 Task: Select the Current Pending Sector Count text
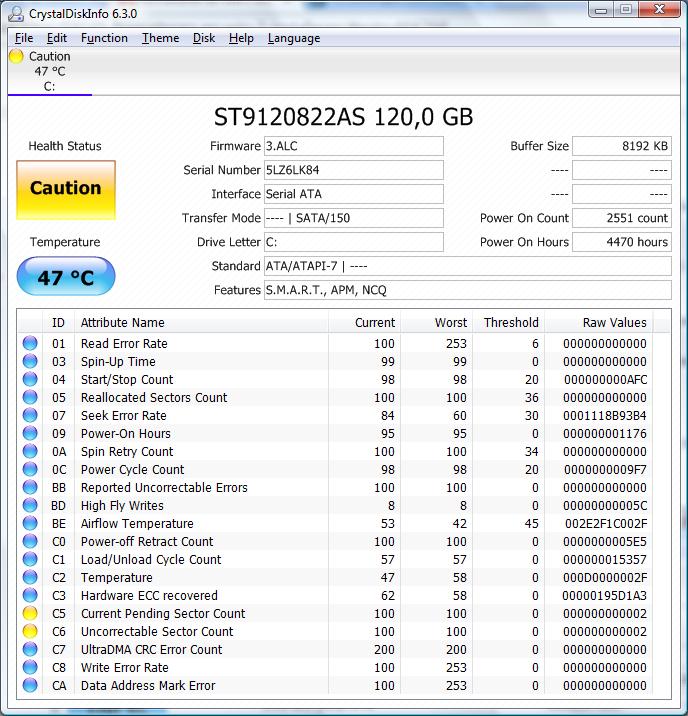[x=163, y=613]
